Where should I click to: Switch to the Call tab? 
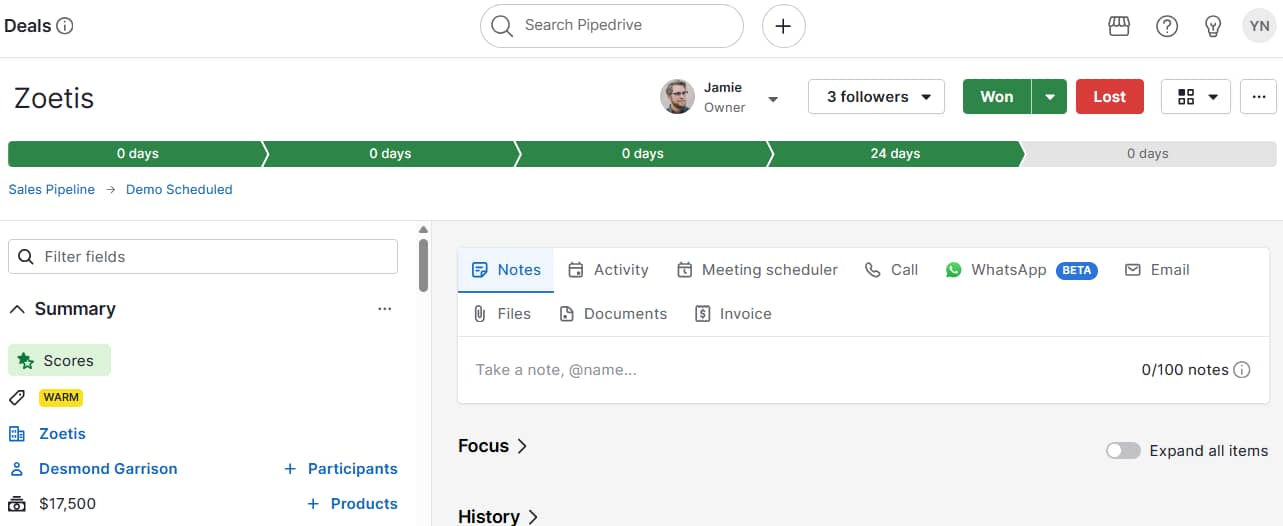[891, 270]
